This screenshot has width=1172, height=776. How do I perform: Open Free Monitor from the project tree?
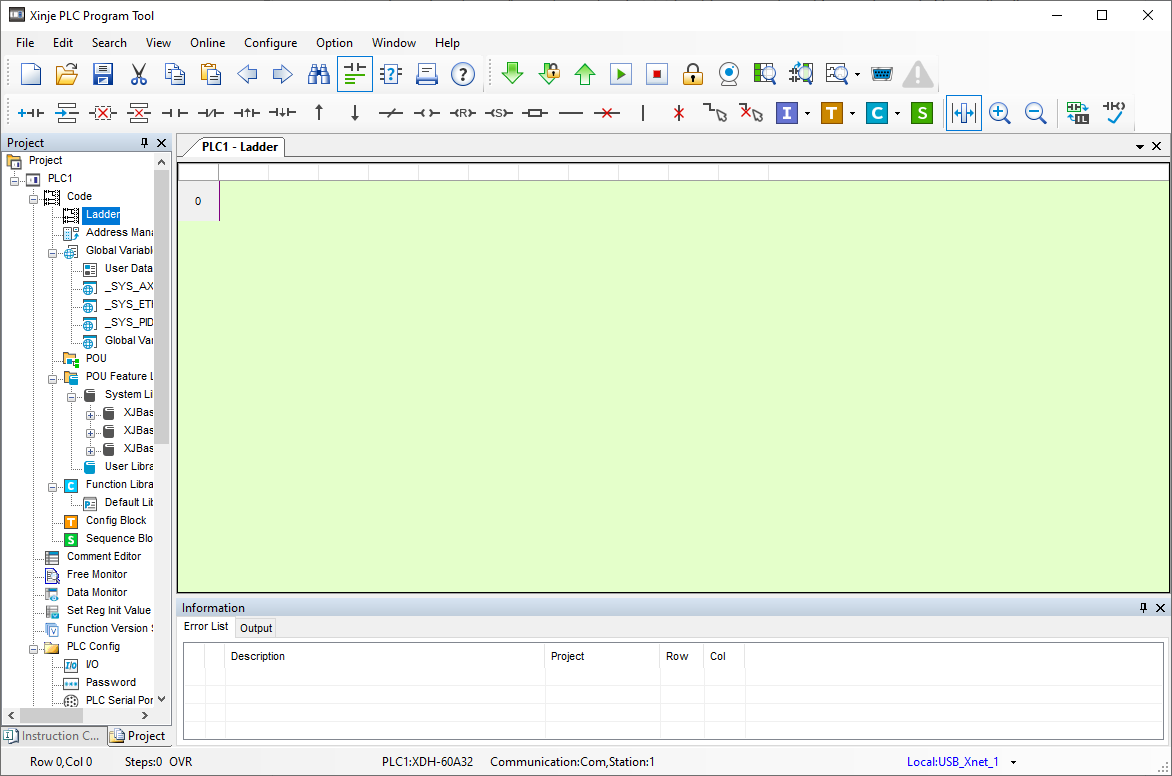97,574
